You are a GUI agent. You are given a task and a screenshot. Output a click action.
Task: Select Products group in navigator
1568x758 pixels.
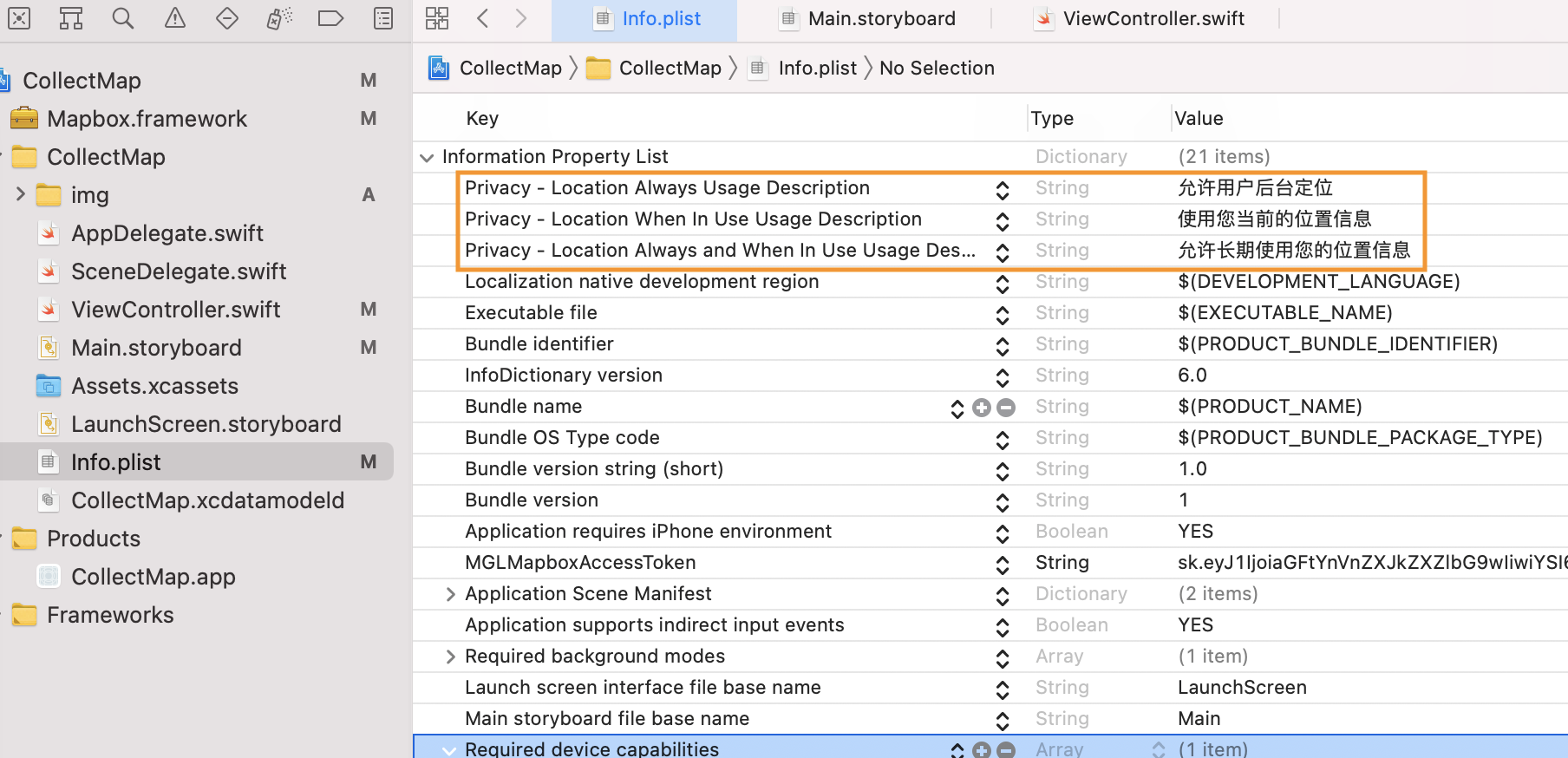[x=94, y=539]
